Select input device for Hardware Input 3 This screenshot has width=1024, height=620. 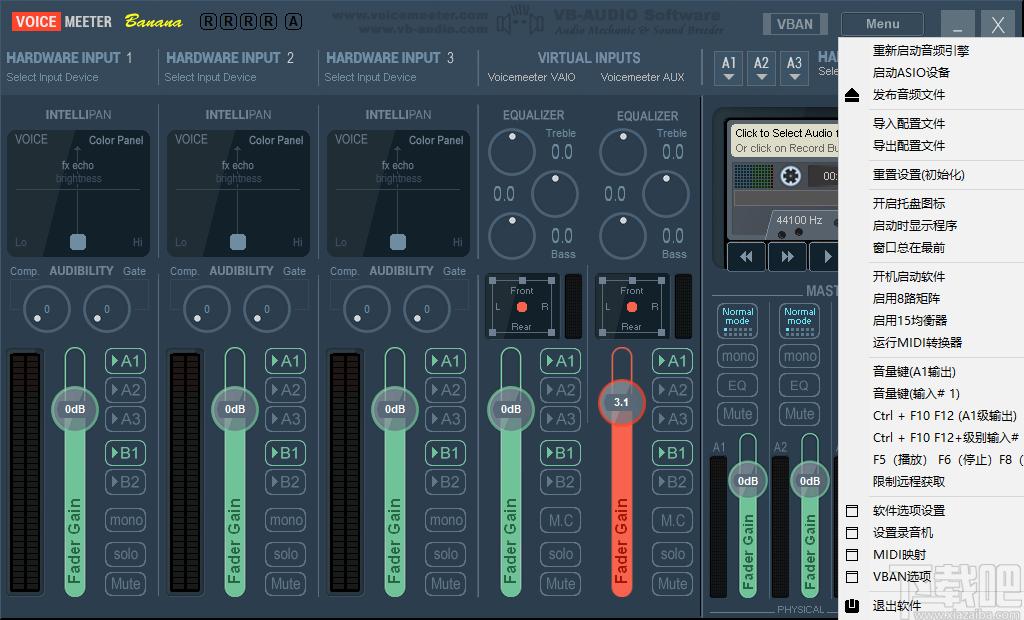click(370, 77)
